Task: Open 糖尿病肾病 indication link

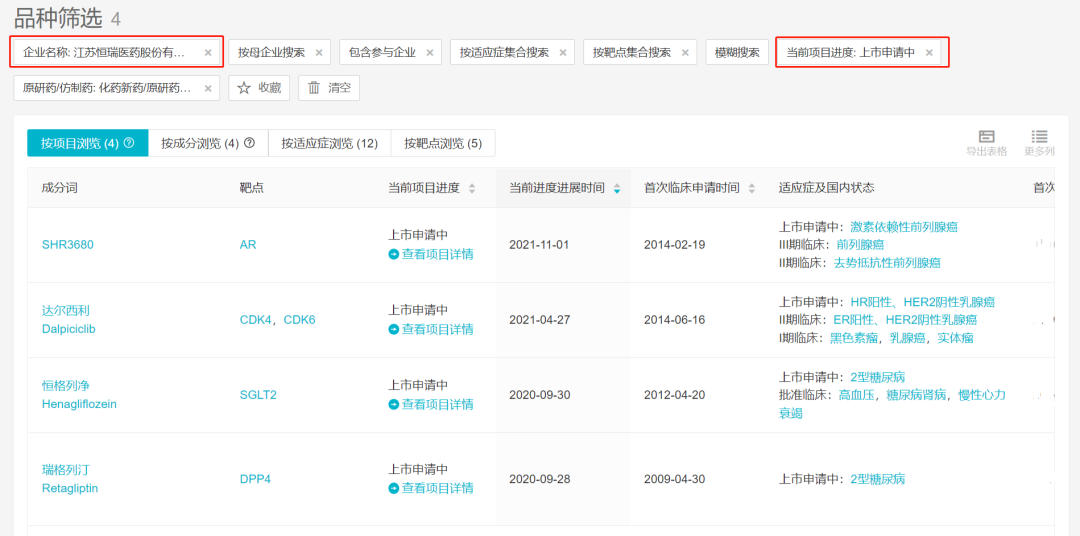Action: (916, 395)
